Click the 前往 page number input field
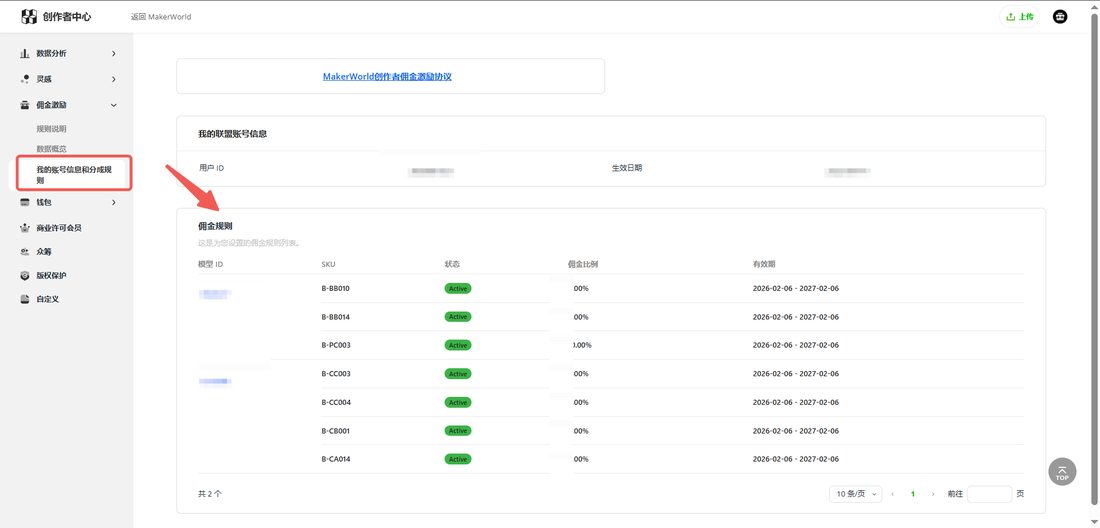 989,494
